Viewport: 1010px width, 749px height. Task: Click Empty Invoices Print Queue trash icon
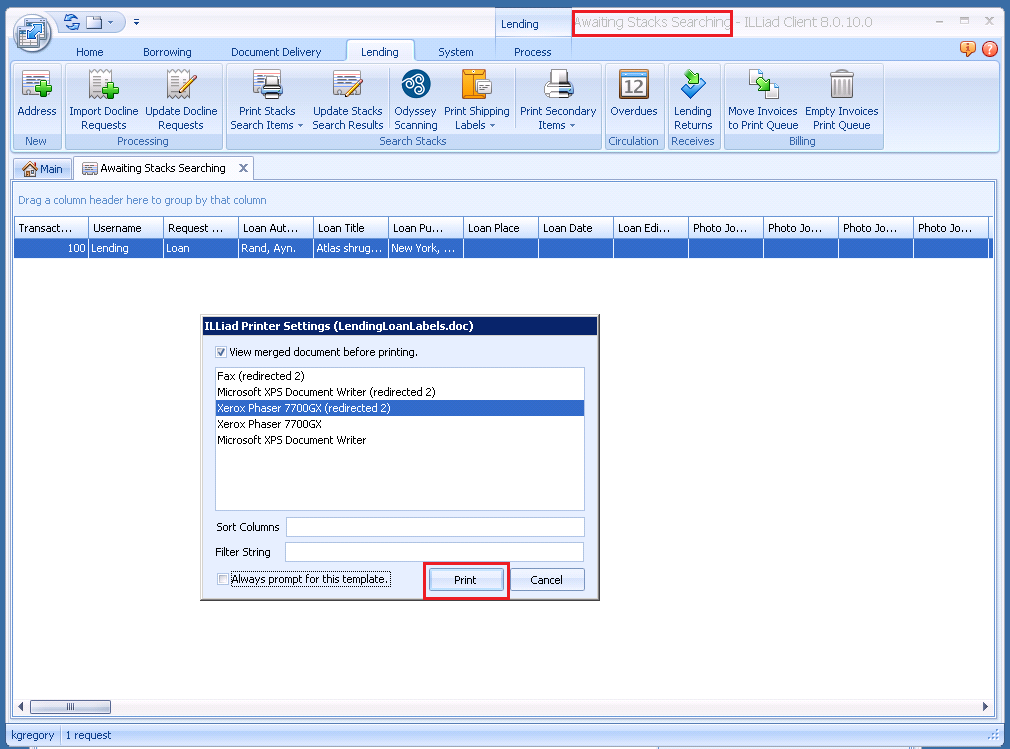(841, 87)
